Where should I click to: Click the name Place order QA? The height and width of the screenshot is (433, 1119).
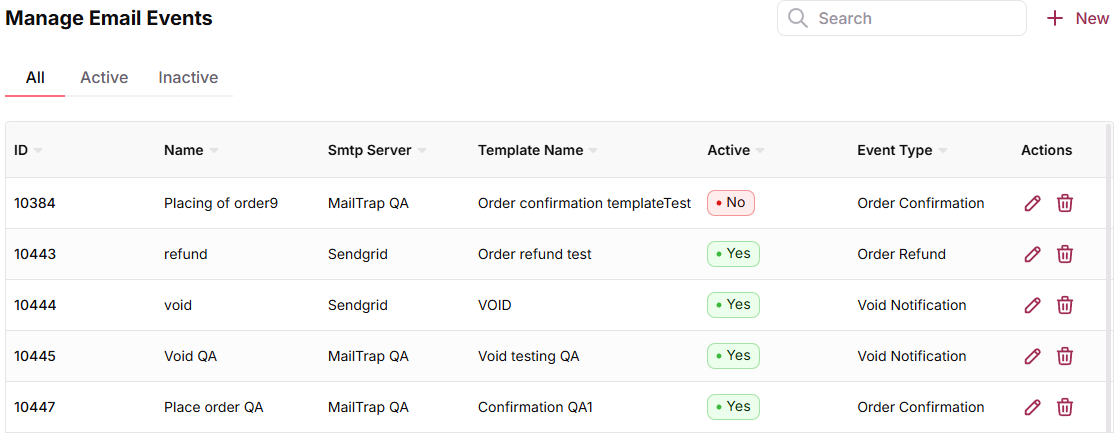[x=213, y=407]
